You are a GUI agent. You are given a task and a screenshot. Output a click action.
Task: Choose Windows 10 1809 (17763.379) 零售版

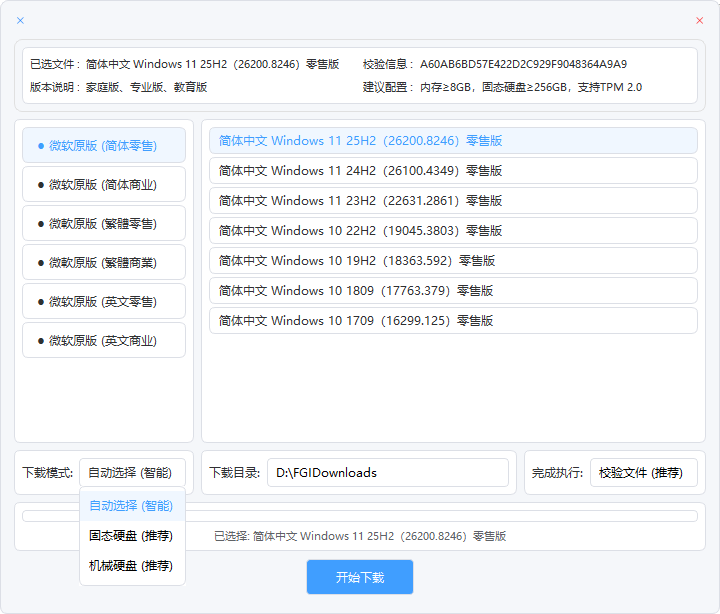tap(453, 291)
